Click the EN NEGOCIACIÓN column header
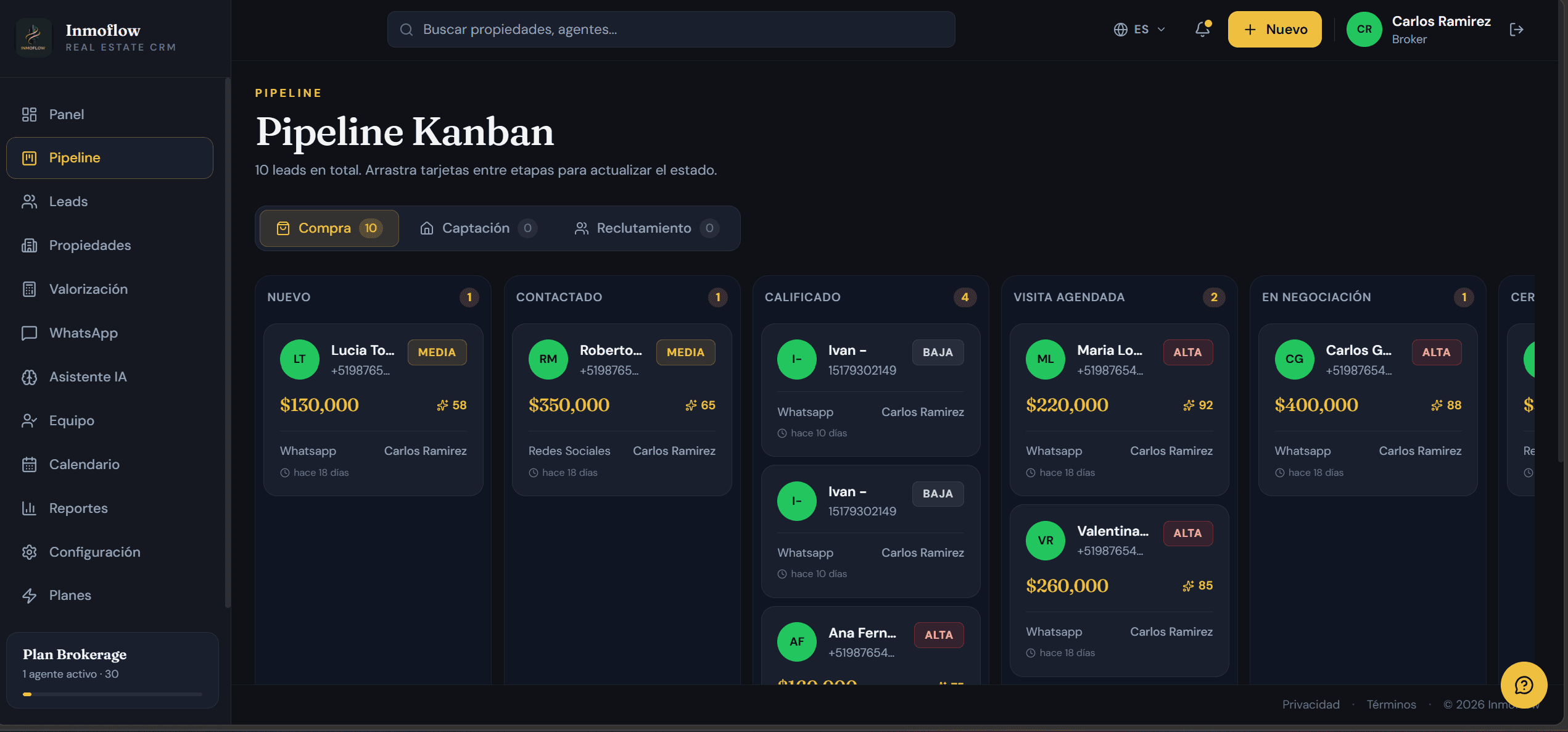Screen dimensions: 1568x732 pos(1316,297)
